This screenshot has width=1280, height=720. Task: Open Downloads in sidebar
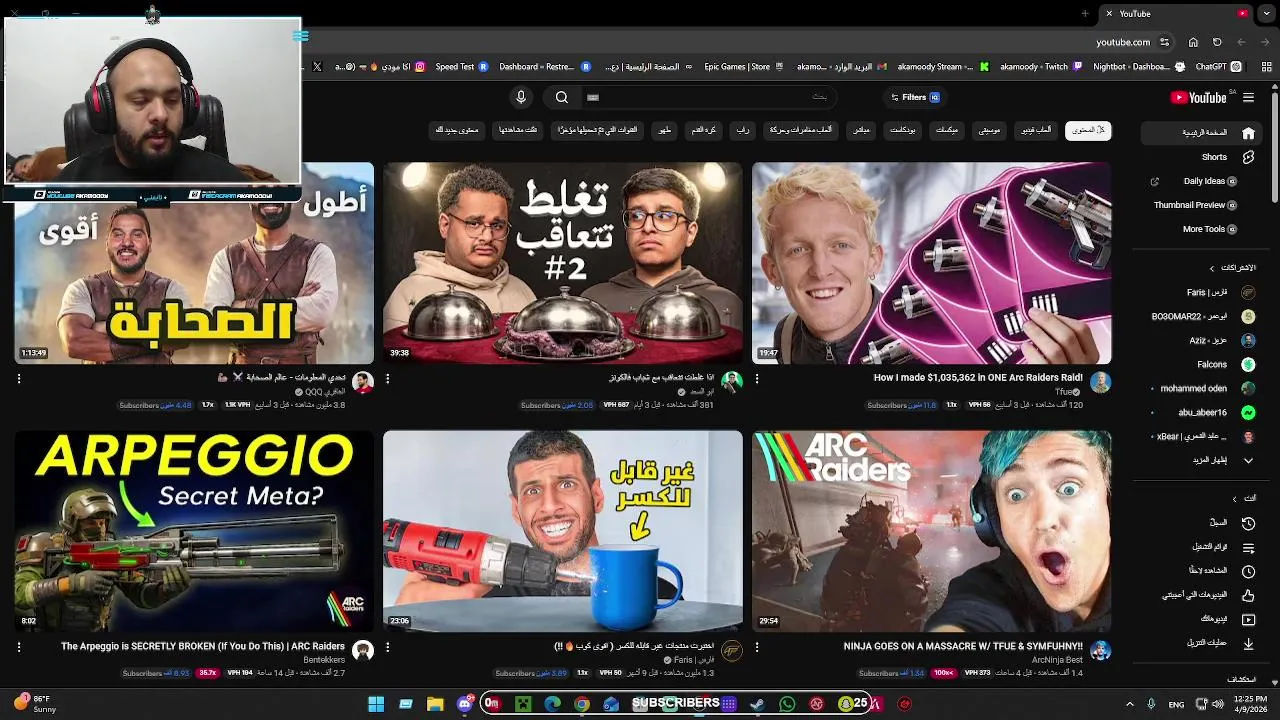point(1248,643)
